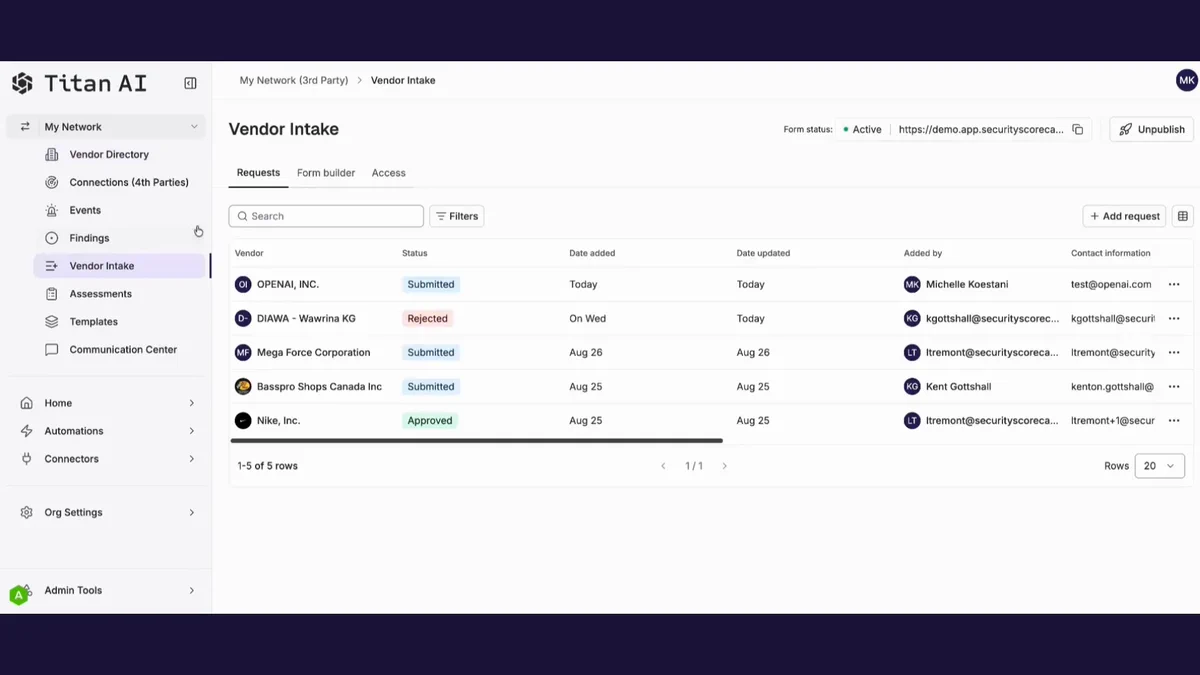1200x675 pixels.
Task: Open table column settings icon
Action: point(1183,216)
